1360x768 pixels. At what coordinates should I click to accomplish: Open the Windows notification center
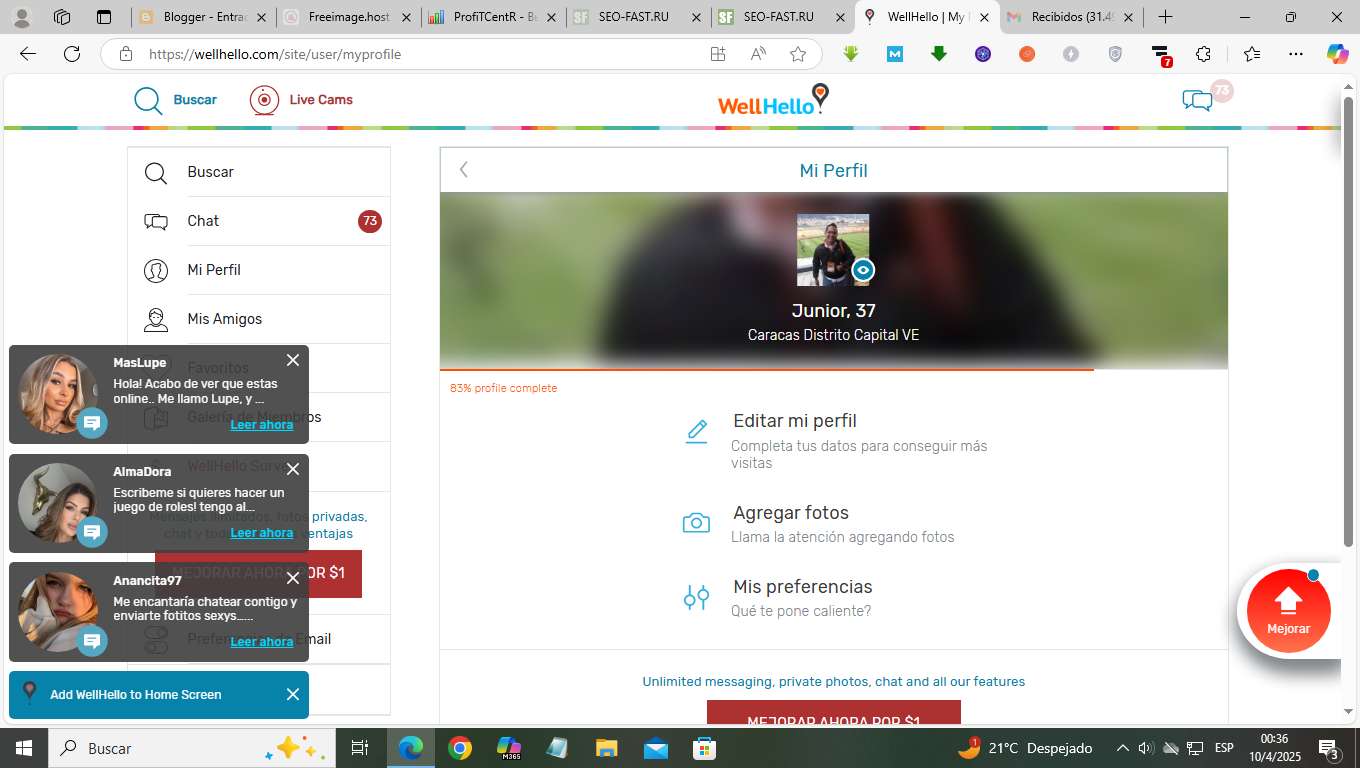(x=1329, y=748)
